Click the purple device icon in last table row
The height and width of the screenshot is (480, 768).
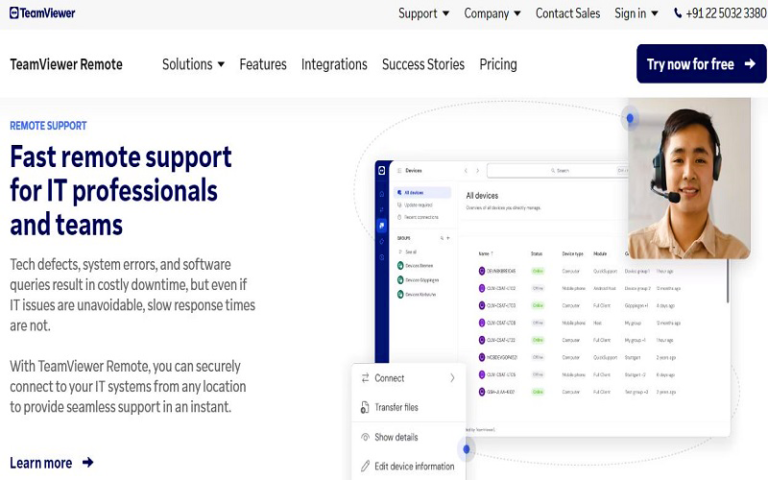coord(482,392)
